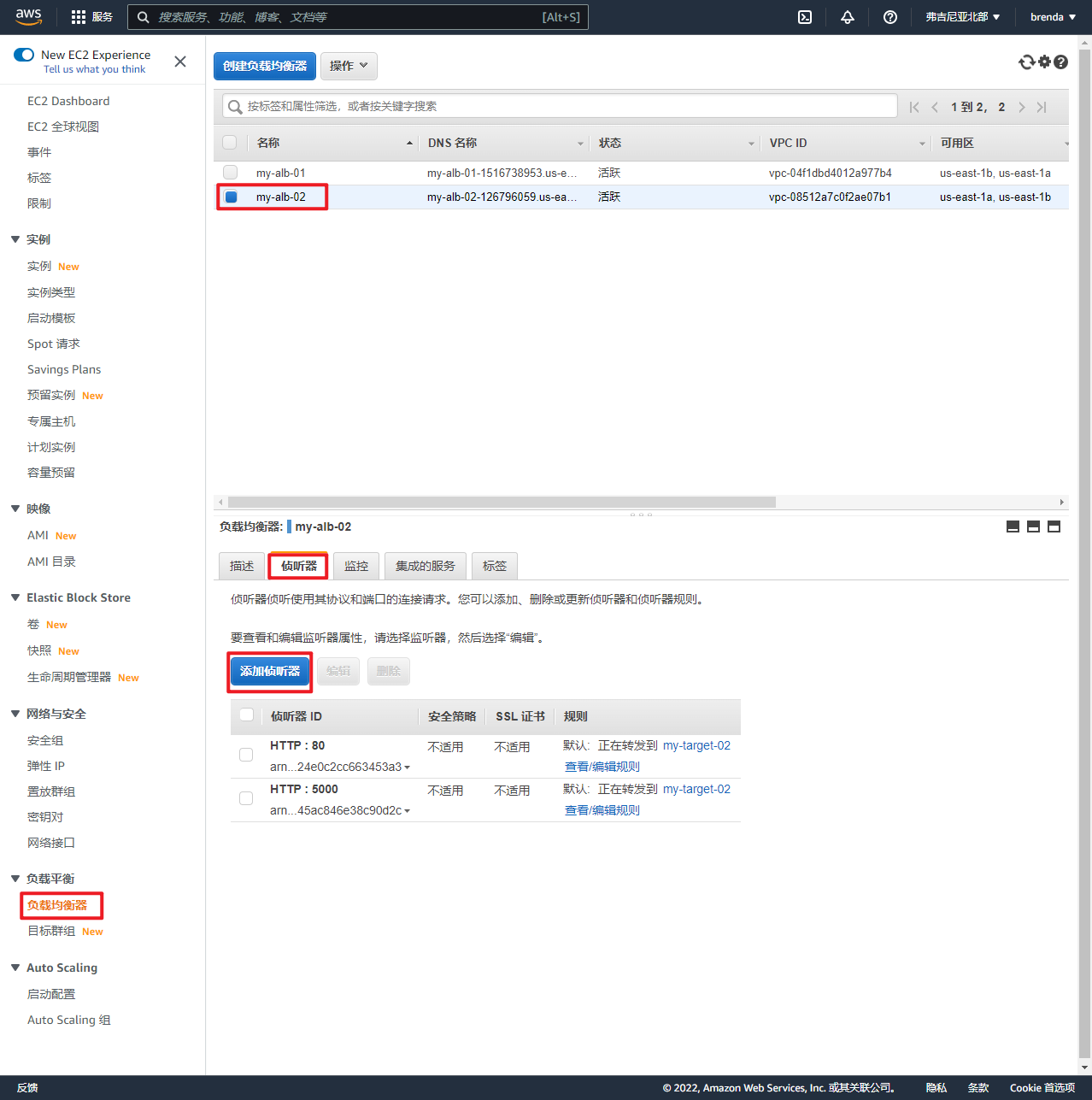Image resolution: width=1092 pixels, height=1100 pixels.
Task: Go to next page of results
Action: (x=1021, y=107)
